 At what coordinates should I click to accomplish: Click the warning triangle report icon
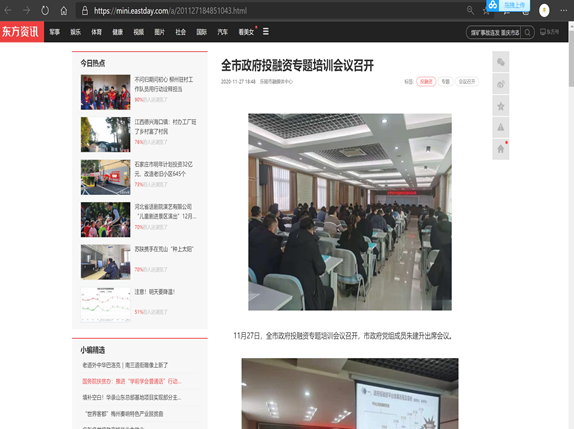tap(501, 127)
